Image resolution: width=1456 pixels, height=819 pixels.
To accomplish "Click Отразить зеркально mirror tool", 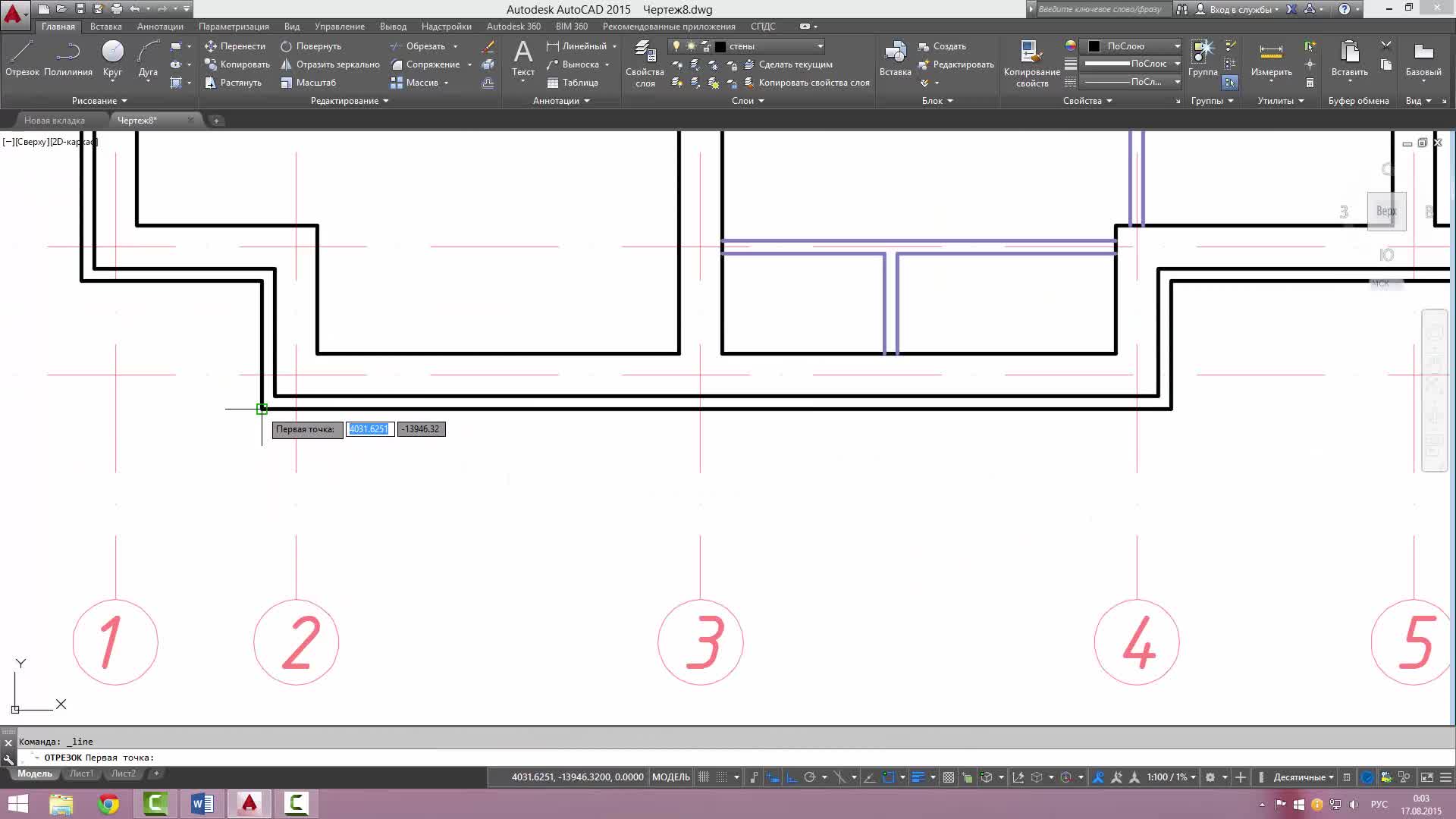I will [330, 64].
